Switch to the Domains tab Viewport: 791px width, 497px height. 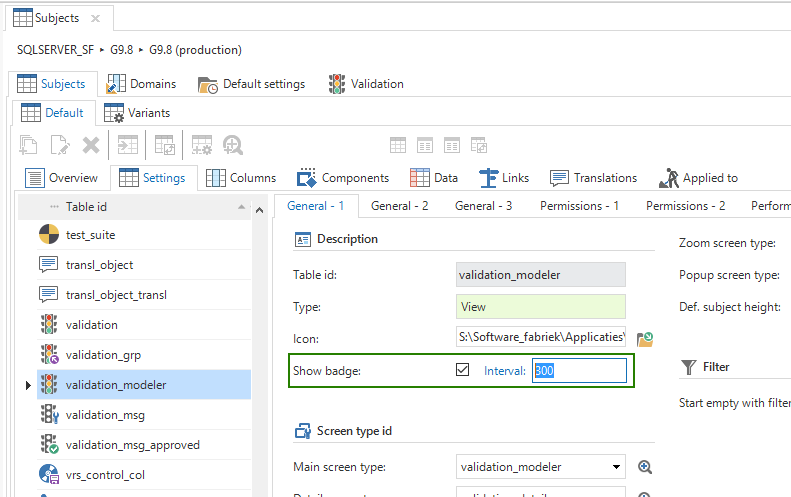click(x=141, y=84)
